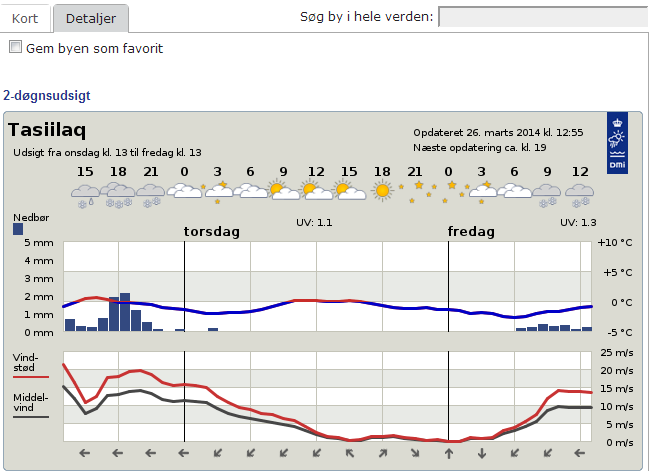Click the '5 mm' precipitation axis label
The height and width of the screenshot is (471, 649).
click(39, 243)
